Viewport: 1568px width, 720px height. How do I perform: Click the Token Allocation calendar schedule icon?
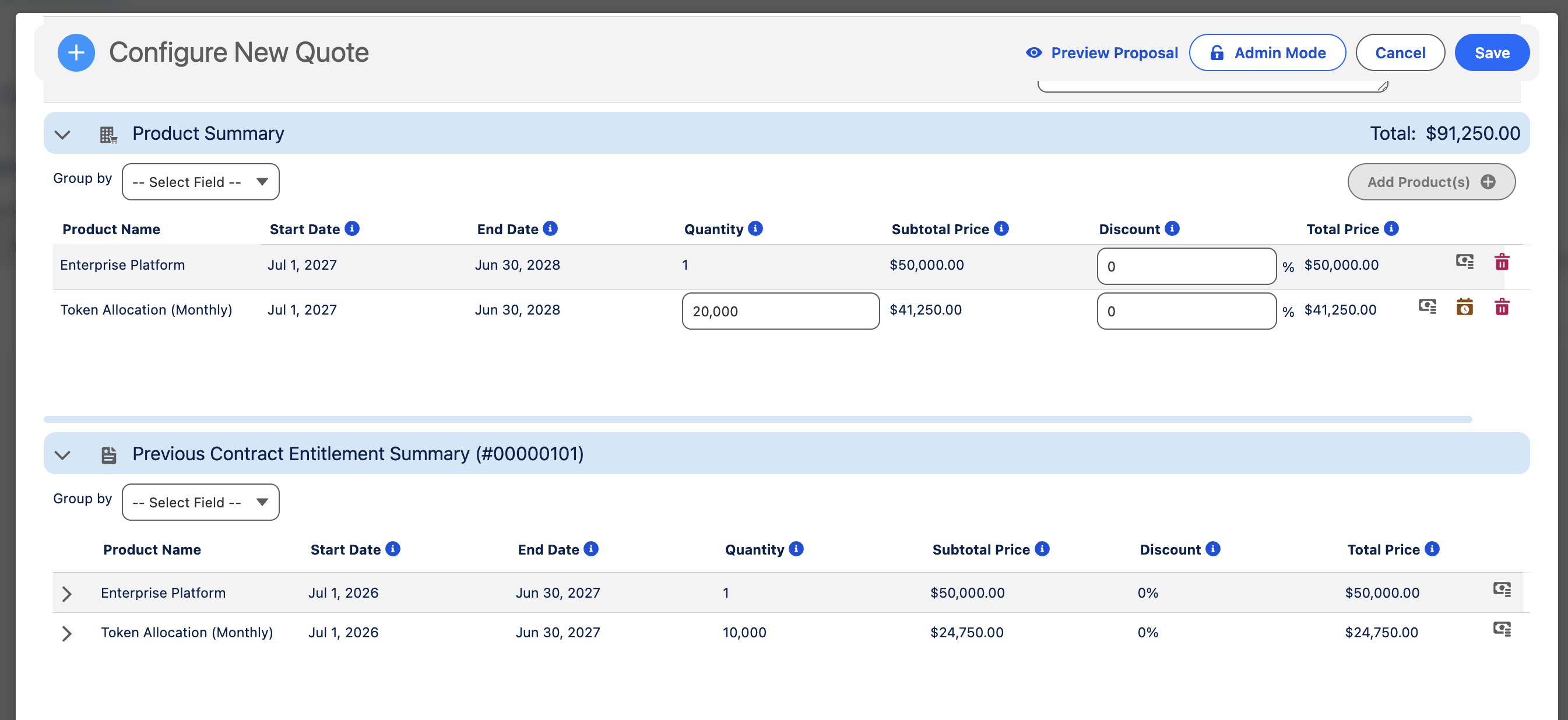[1464, 306]
